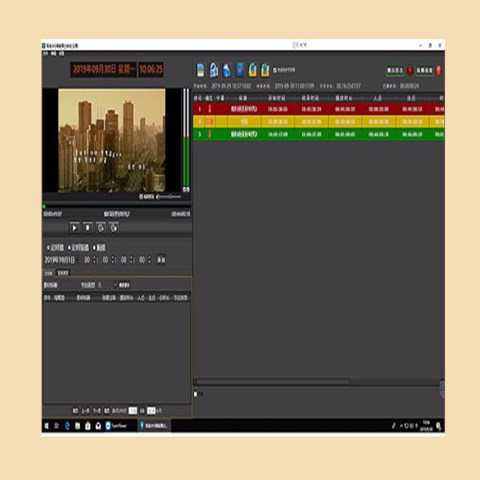The image size is (480, 480).
Task: Click the second toolbar icon with magnifier
Action: click(x=214, y=70)
